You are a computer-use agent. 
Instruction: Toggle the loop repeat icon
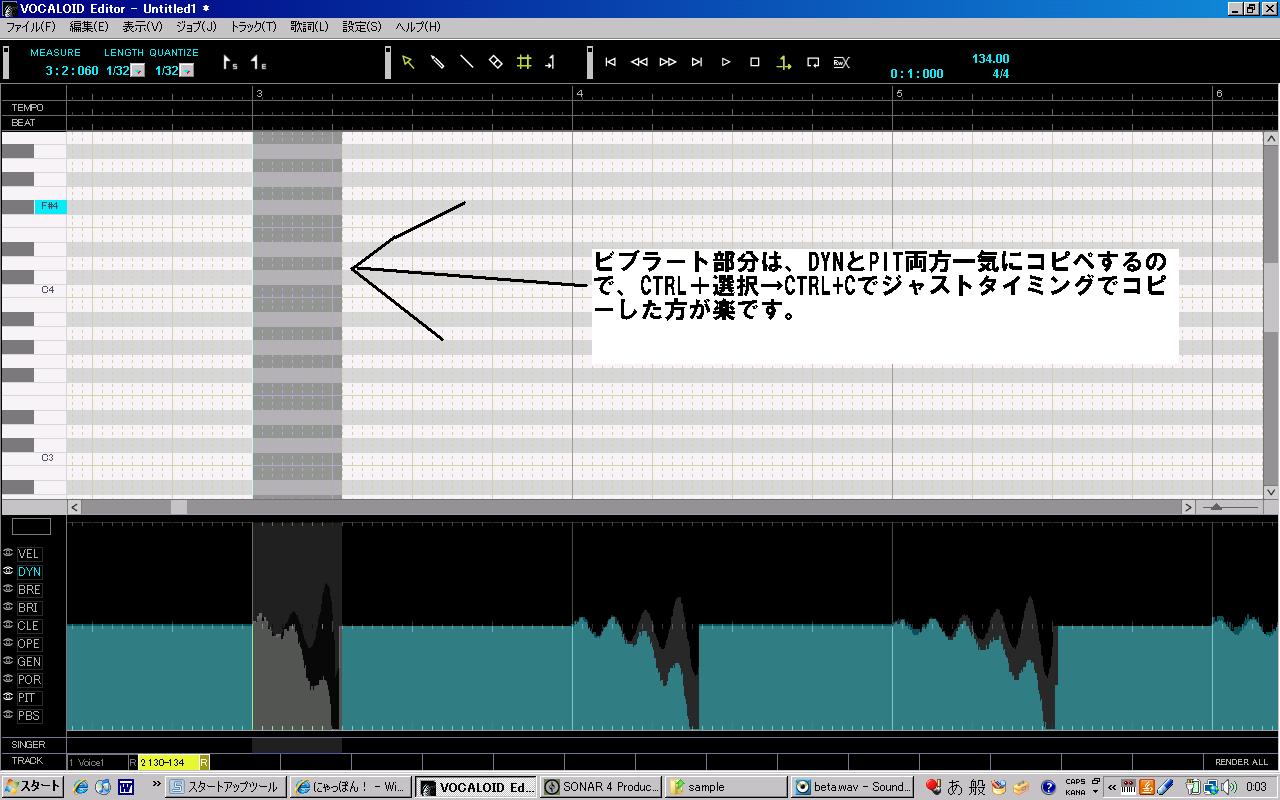[813, 62]
